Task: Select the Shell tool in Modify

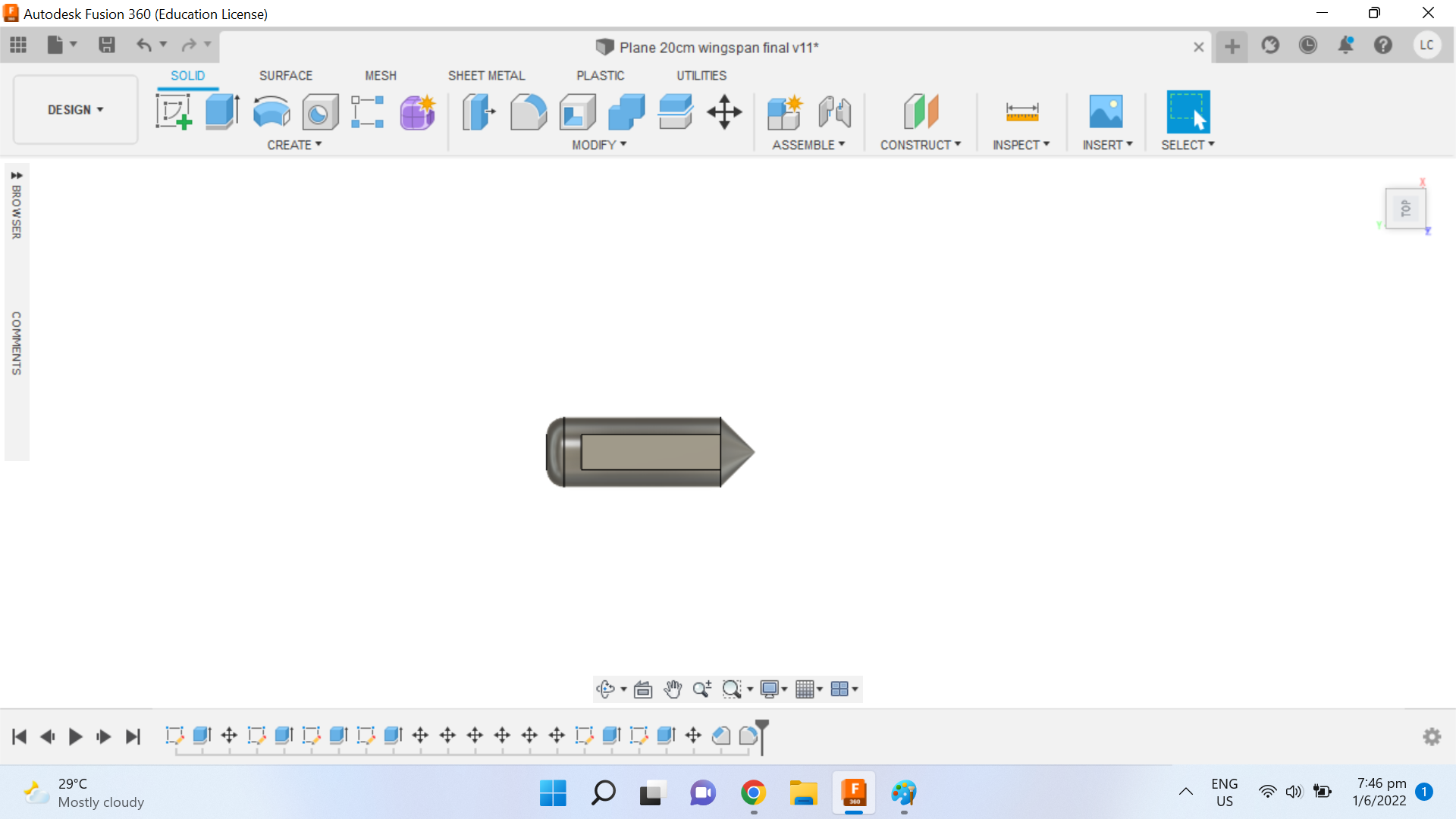Action: point(577,111)
